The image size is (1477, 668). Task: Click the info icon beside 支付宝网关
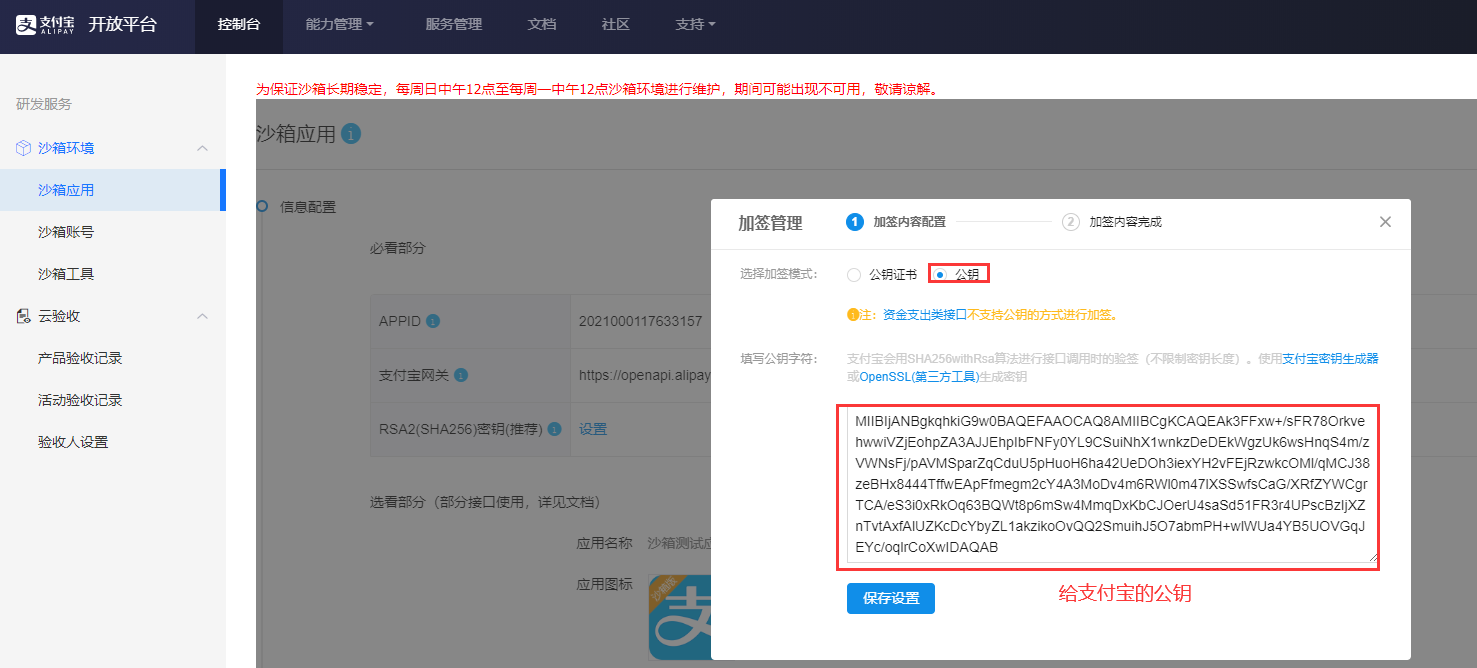(x=461, y=376)
